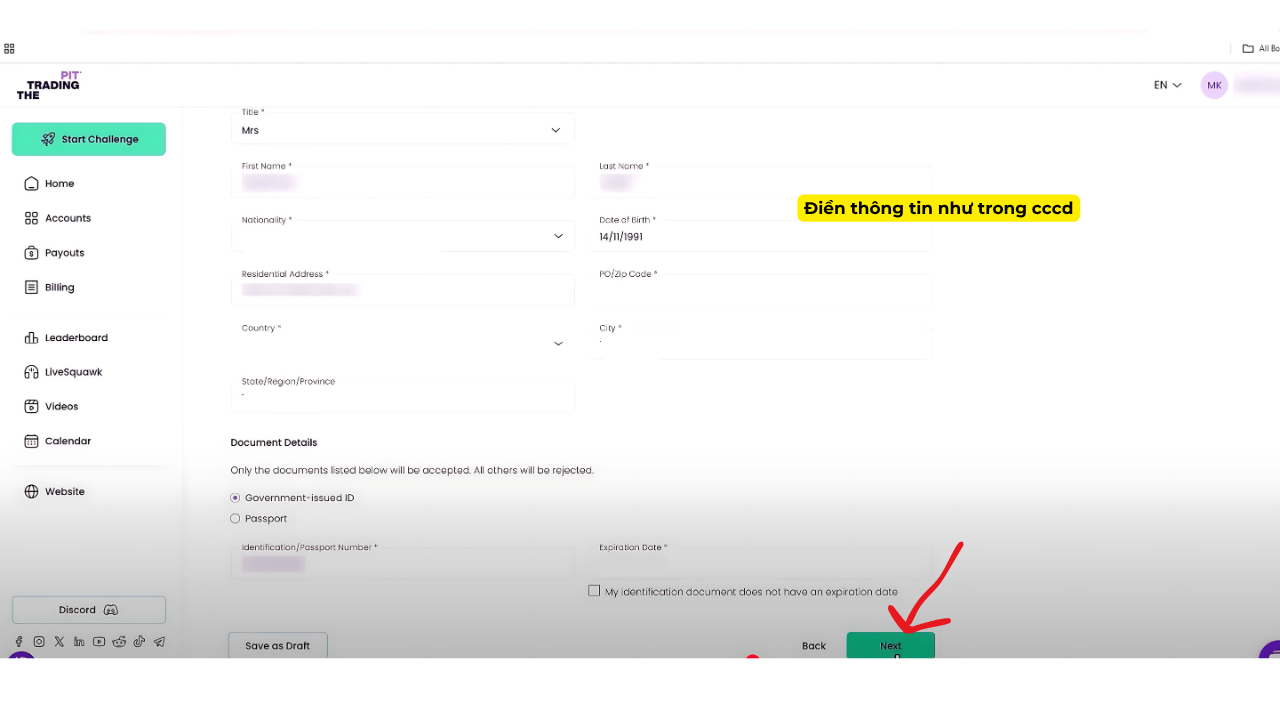Image resolution: width=1280 pixels, height=720 pixels.
Task: Check the no expiration date checkbox
Action: (594, 591)
